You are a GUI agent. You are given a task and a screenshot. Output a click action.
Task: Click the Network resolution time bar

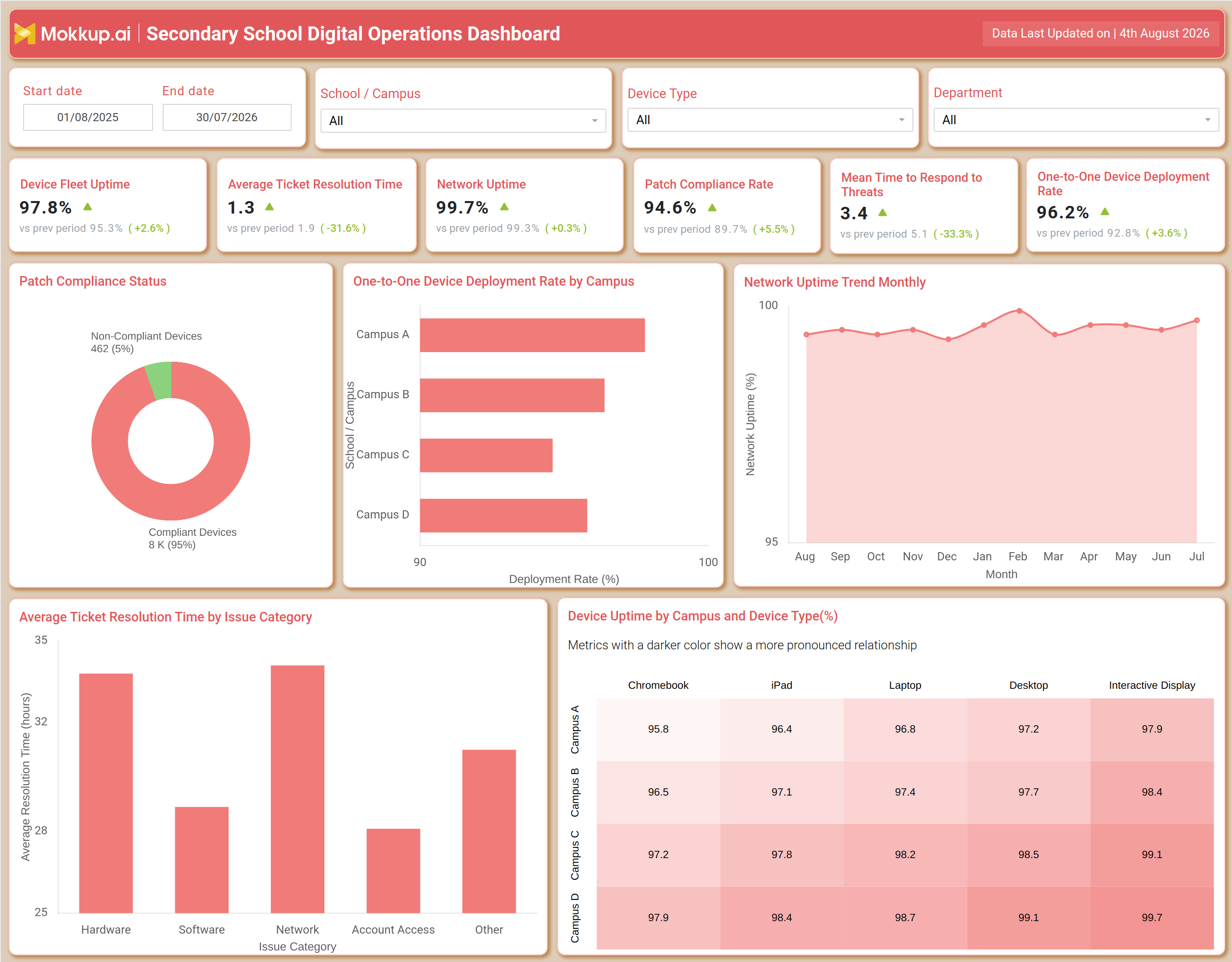(297, 789)
